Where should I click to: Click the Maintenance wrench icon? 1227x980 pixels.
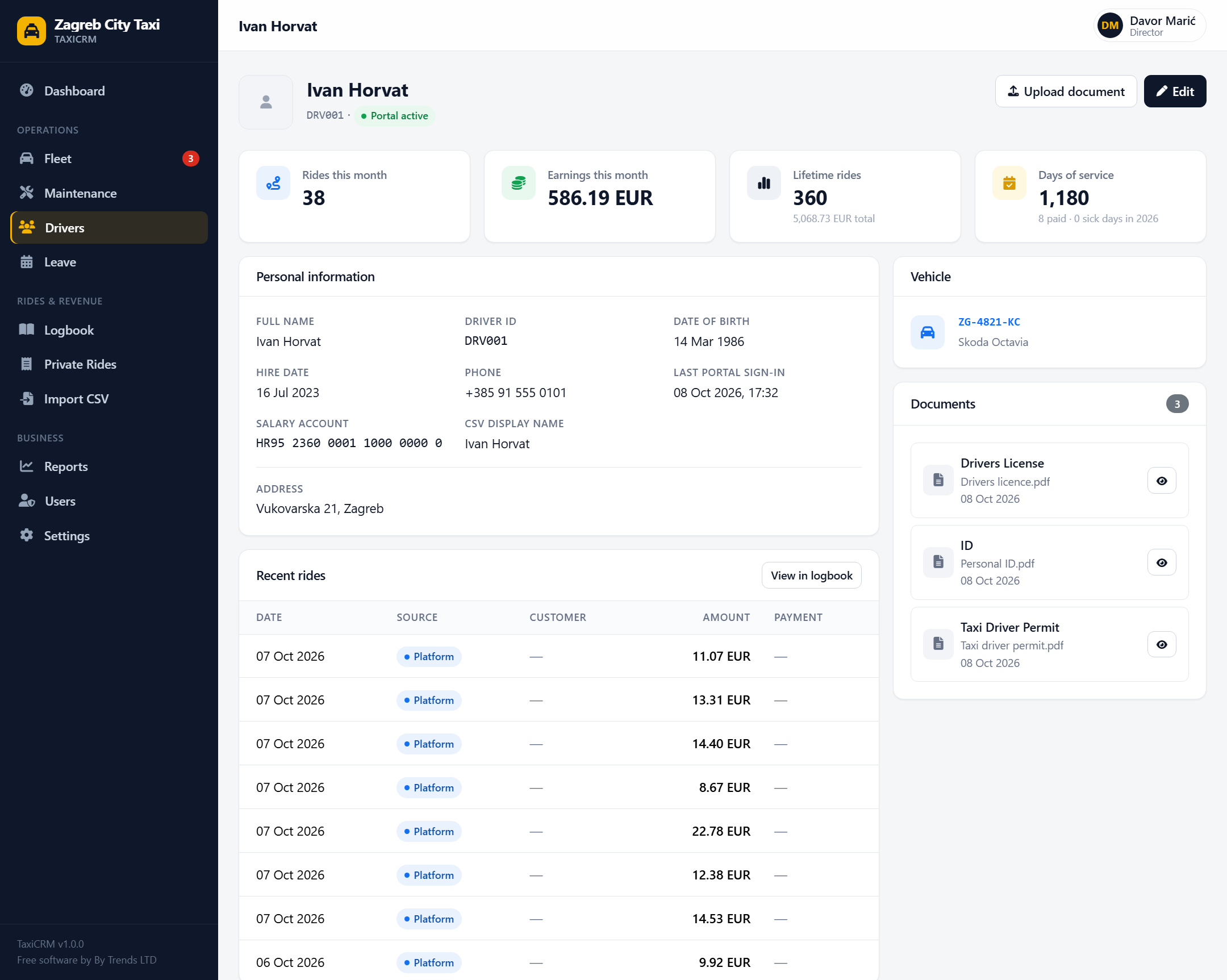click(27, 193)
